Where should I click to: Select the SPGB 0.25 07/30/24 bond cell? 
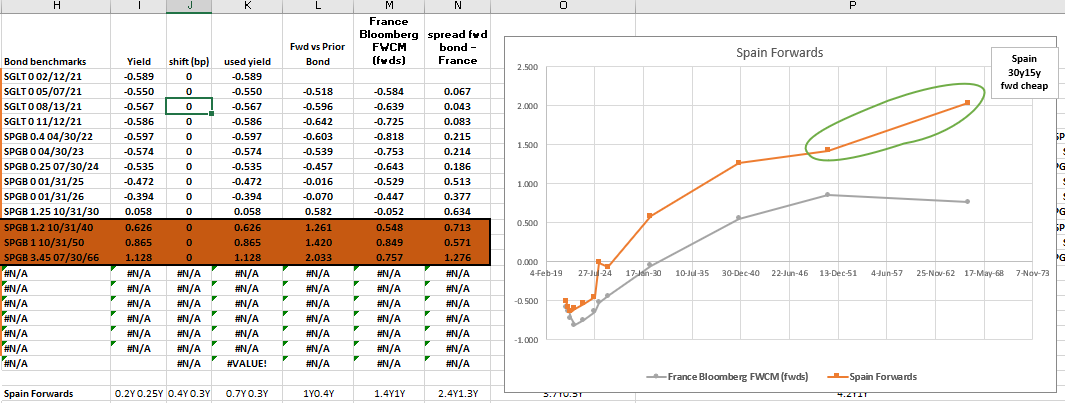56,166
